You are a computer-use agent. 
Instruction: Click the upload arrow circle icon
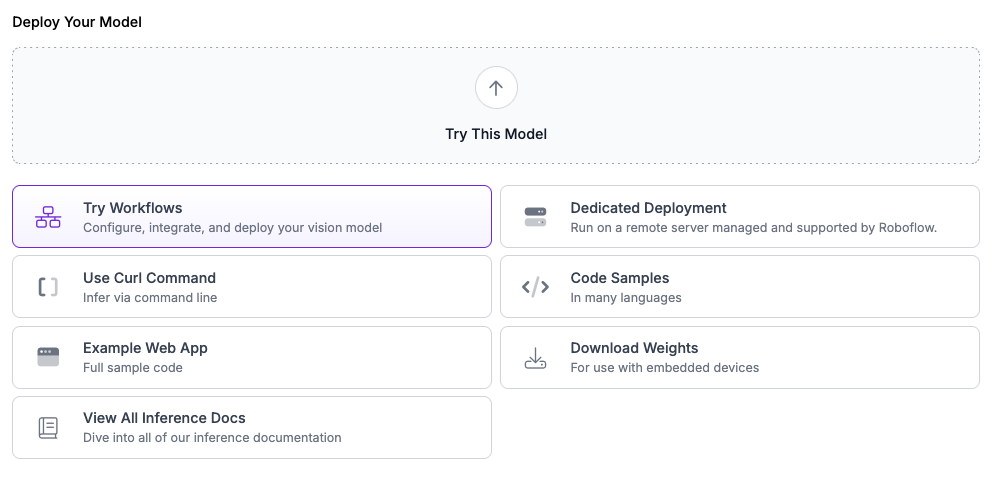pyautogui.click(x=496, y=88)
